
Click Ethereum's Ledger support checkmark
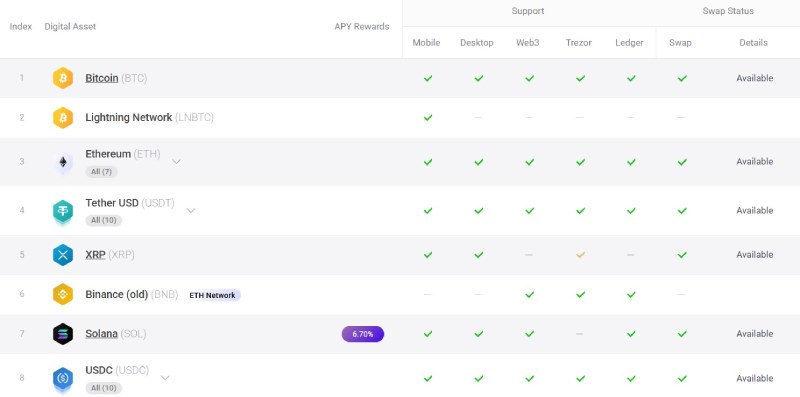[x=631, y=162]
